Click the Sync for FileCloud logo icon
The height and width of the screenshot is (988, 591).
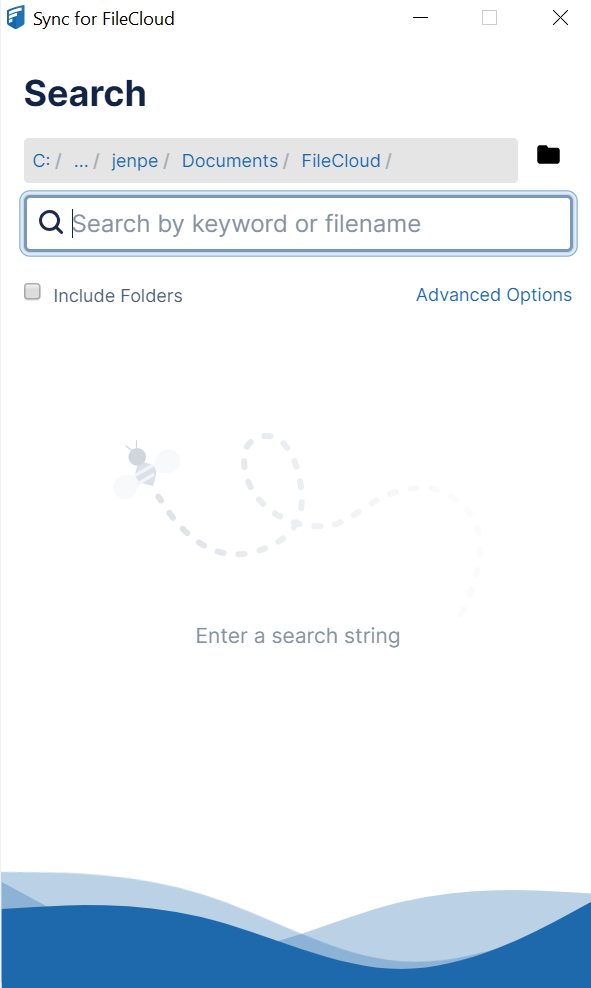[15, 17]
